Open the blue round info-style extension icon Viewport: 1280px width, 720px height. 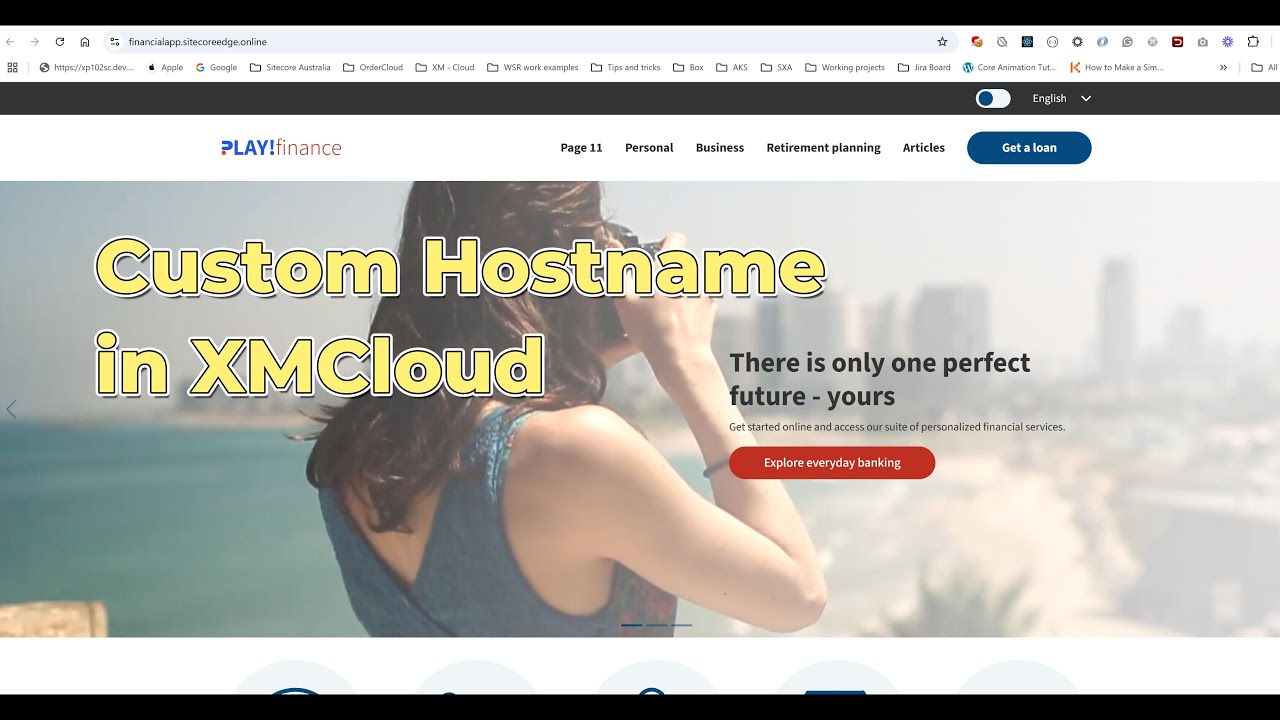click(x=1102, y=42)
